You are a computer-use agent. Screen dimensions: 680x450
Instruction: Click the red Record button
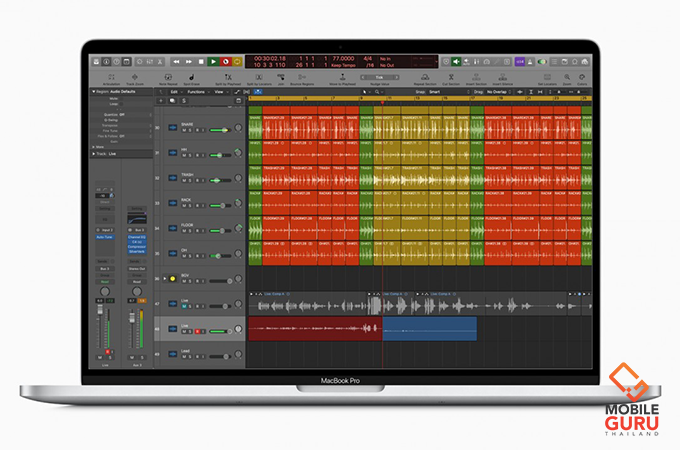226,62
